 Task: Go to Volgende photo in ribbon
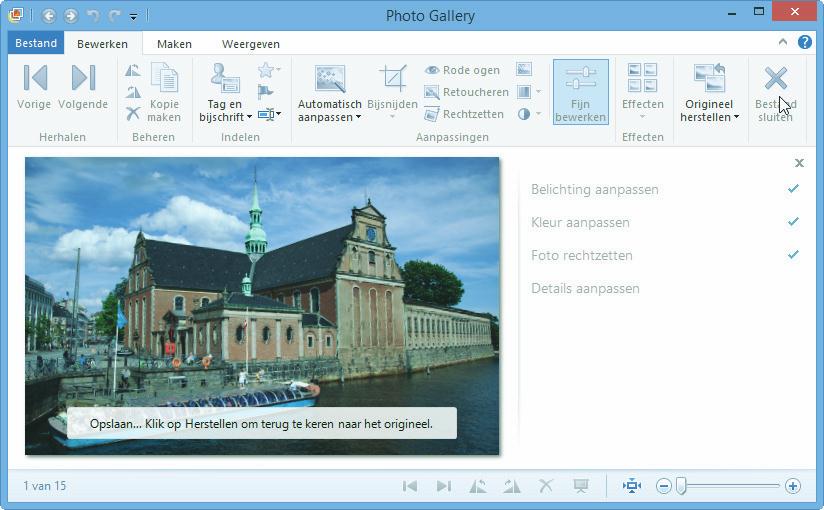pos(83,88)
